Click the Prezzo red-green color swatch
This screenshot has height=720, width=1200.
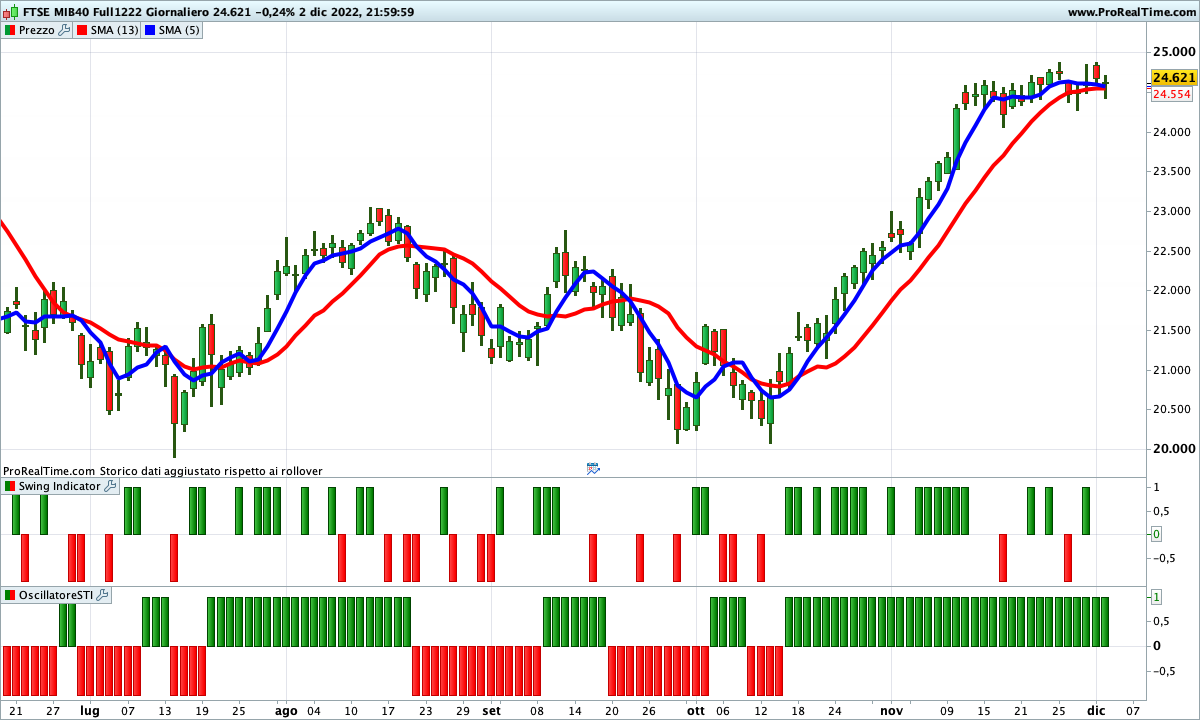click(10, 30)
